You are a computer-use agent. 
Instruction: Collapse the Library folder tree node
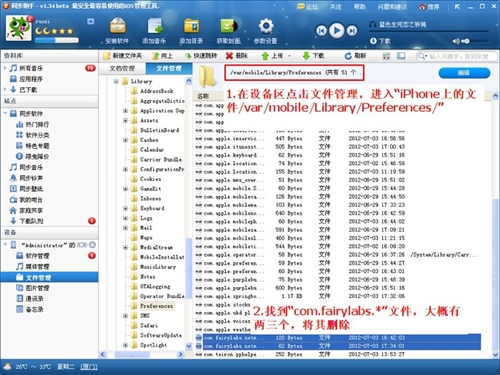pyautogui.click(x=116, y=81)
